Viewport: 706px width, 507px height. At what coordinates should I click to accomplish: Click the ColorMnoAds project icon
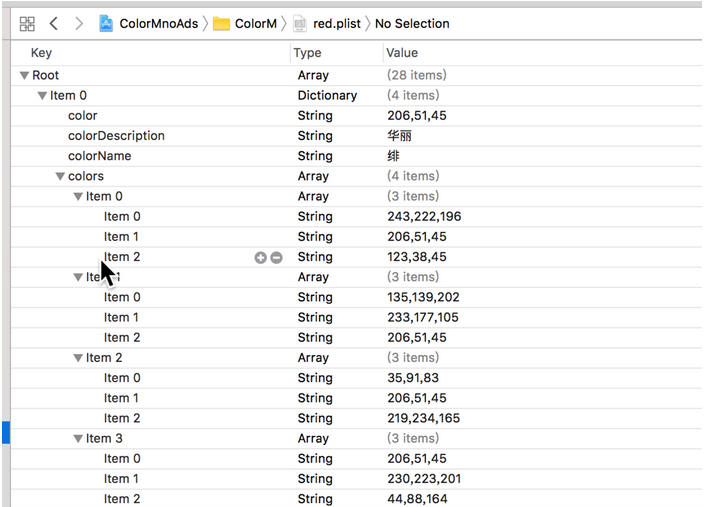(x=106, y=23)
